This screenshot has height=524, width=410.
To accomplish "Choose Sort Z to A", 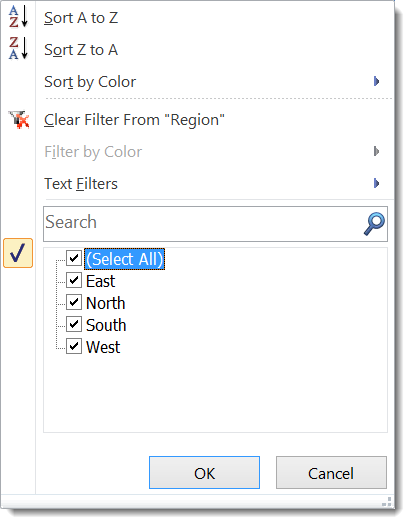I will click(x=81, y=50).
